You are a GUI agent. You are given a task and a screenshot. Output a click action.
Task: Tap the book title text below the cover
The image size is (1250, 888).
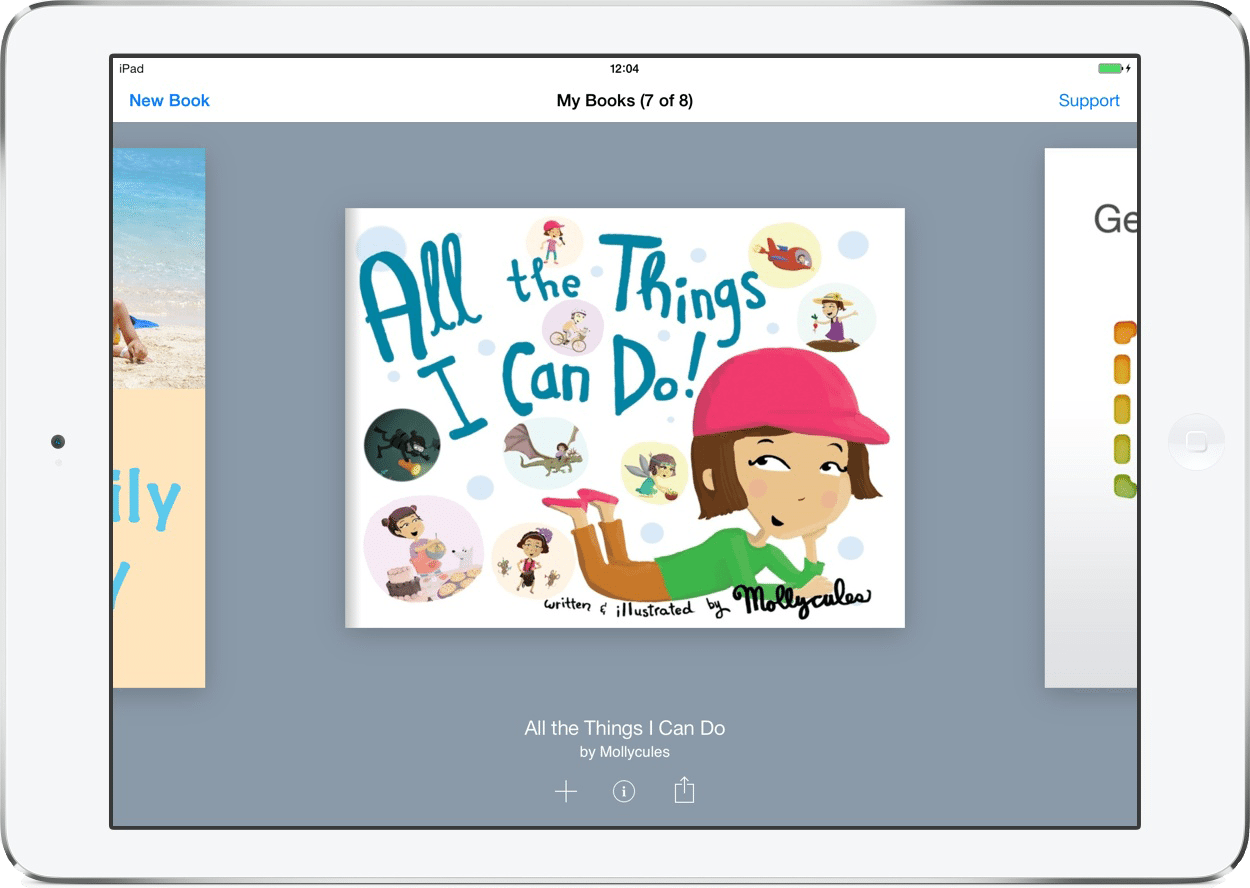624,728
